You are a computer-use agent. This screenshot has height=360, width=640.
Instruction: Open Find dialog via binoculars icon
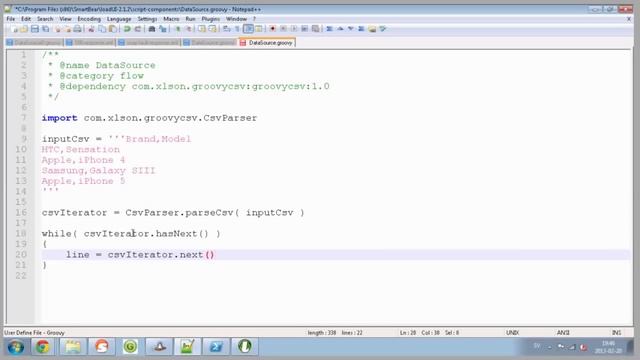(x=152, y=29)
